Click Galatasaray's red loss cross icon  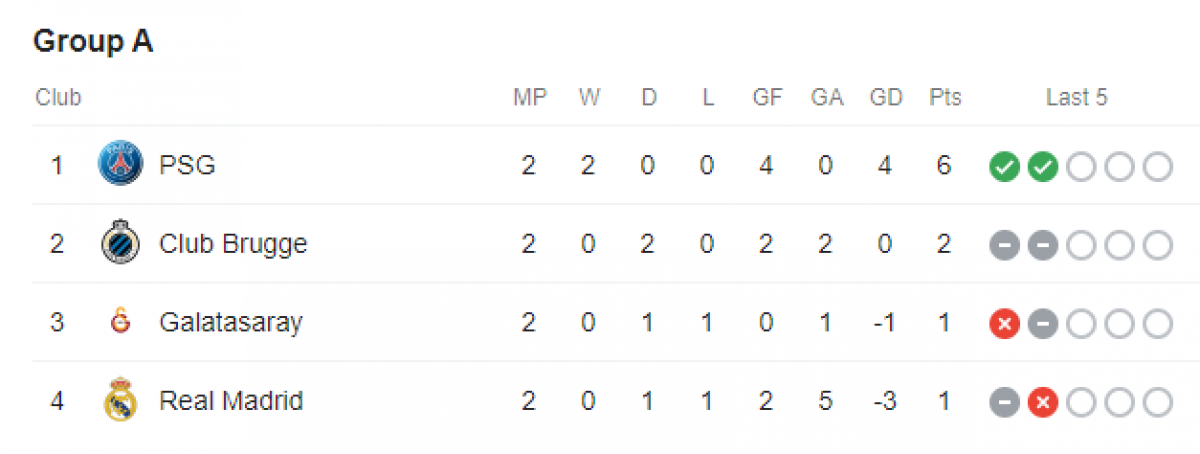(x=1004, y=324)
